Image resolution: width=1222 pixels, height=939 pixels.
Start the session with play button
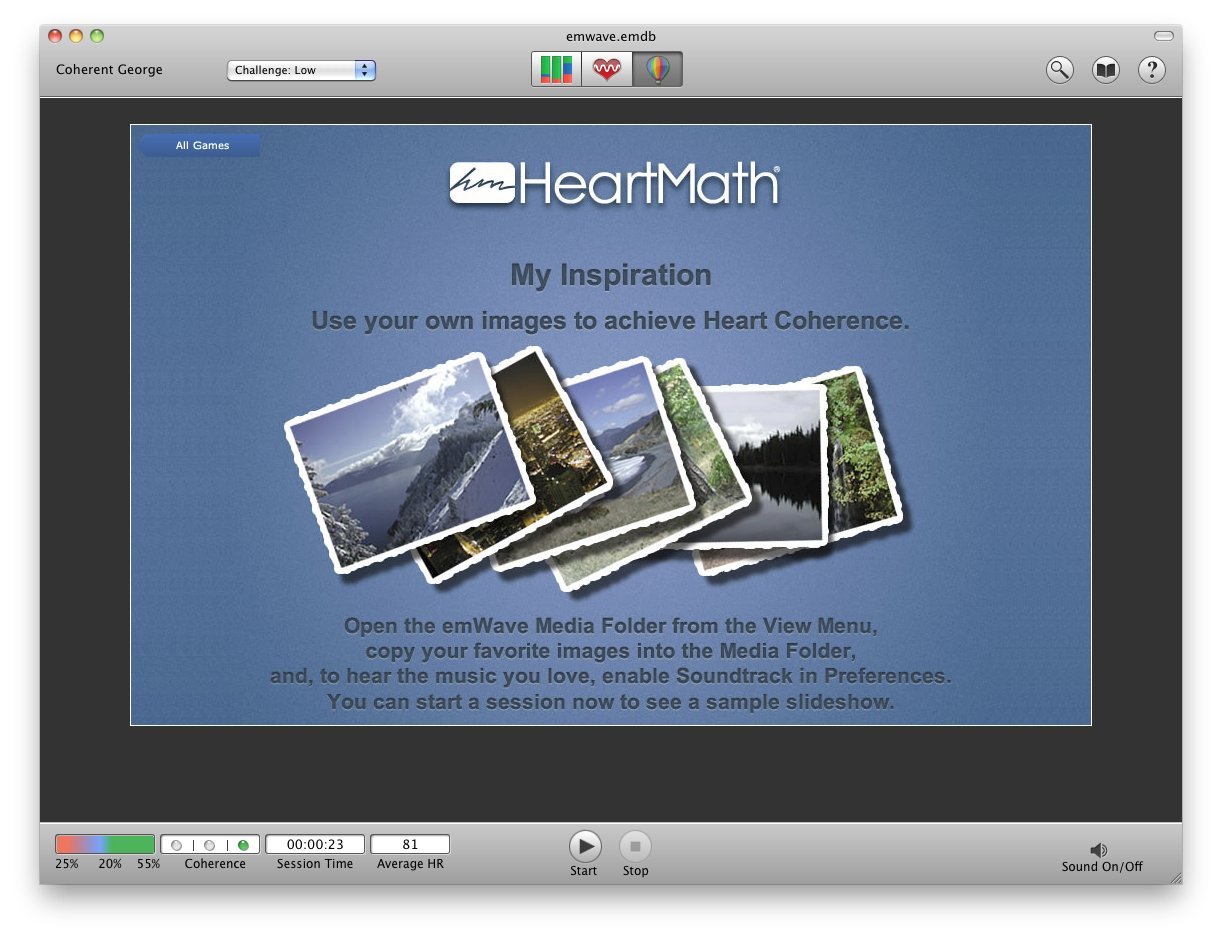pyautogui.click(x=585, y=847)
